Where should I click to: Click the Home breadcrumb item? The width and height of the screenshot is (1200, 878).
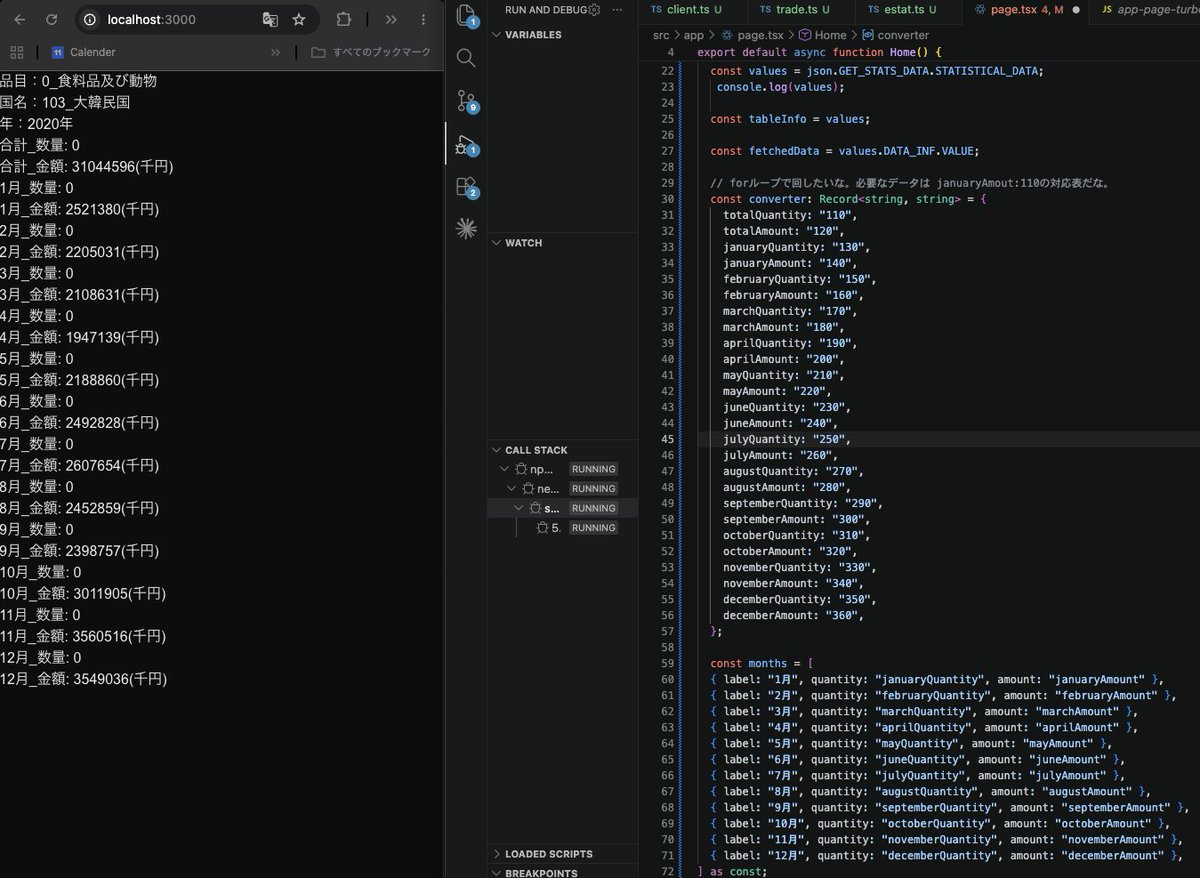click(822, 35)
